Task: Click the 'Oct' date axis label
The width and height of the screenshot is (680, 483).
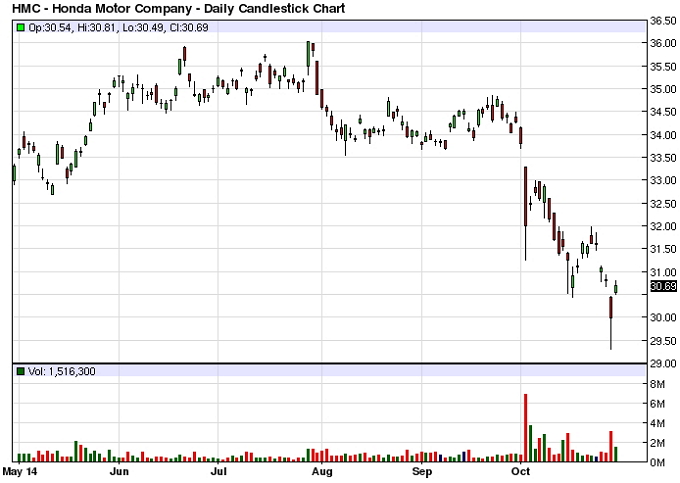Action: (x=521, y=471)
